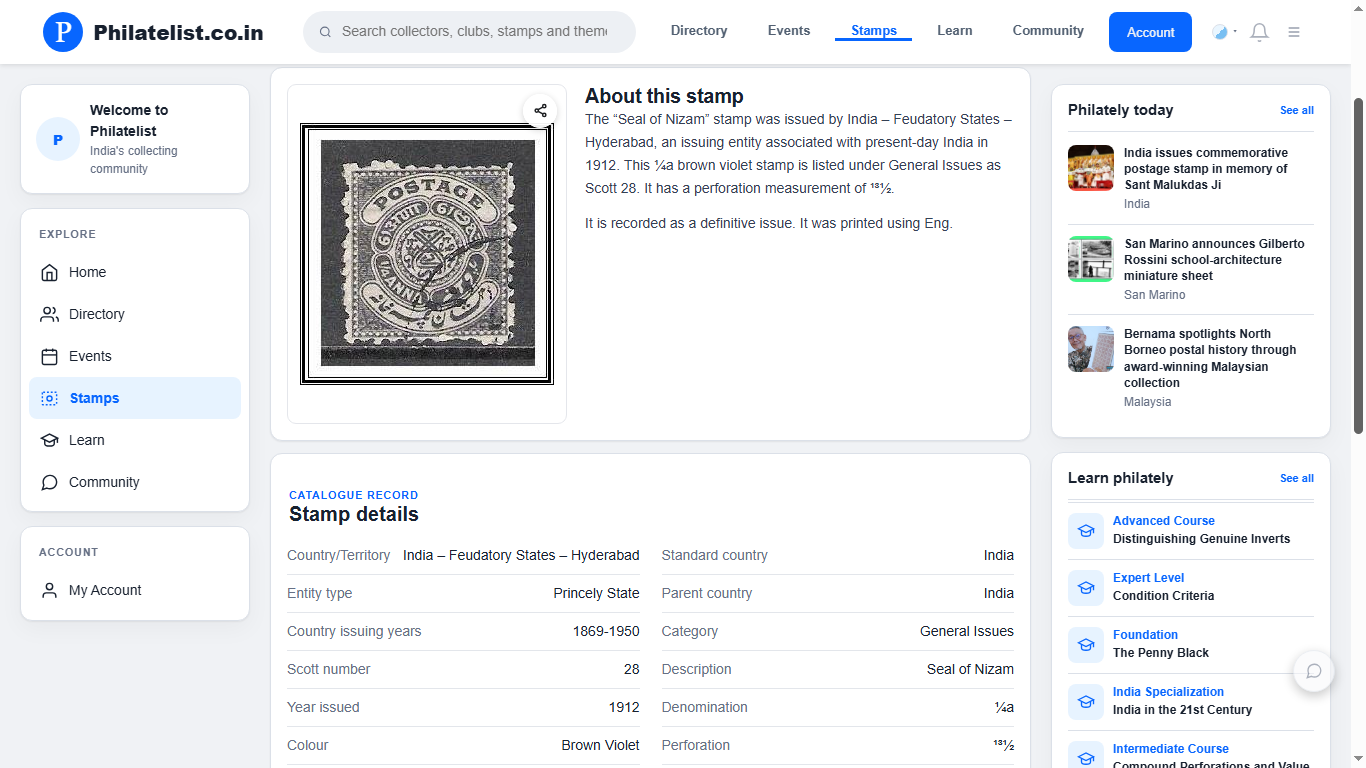
Task: Click the India Specialization cap icon
Action: click(1086, 701)
